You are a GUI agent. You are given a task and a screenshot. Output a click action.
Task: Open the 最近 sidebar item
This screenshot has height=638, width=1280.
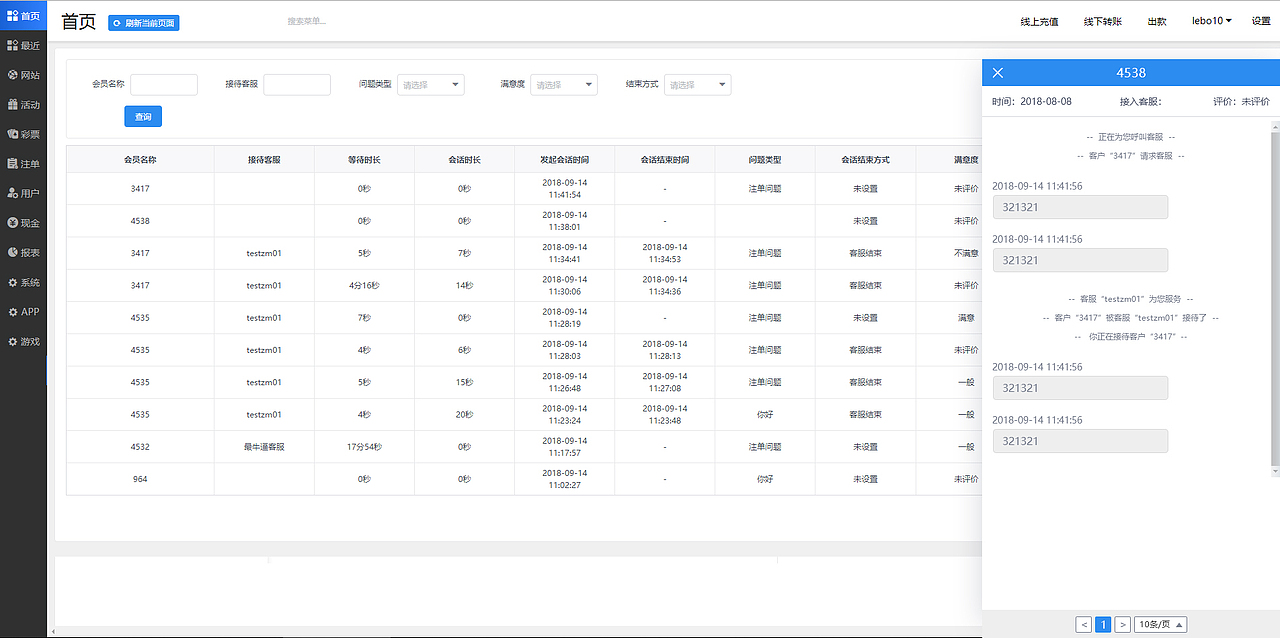pos(23,45)
